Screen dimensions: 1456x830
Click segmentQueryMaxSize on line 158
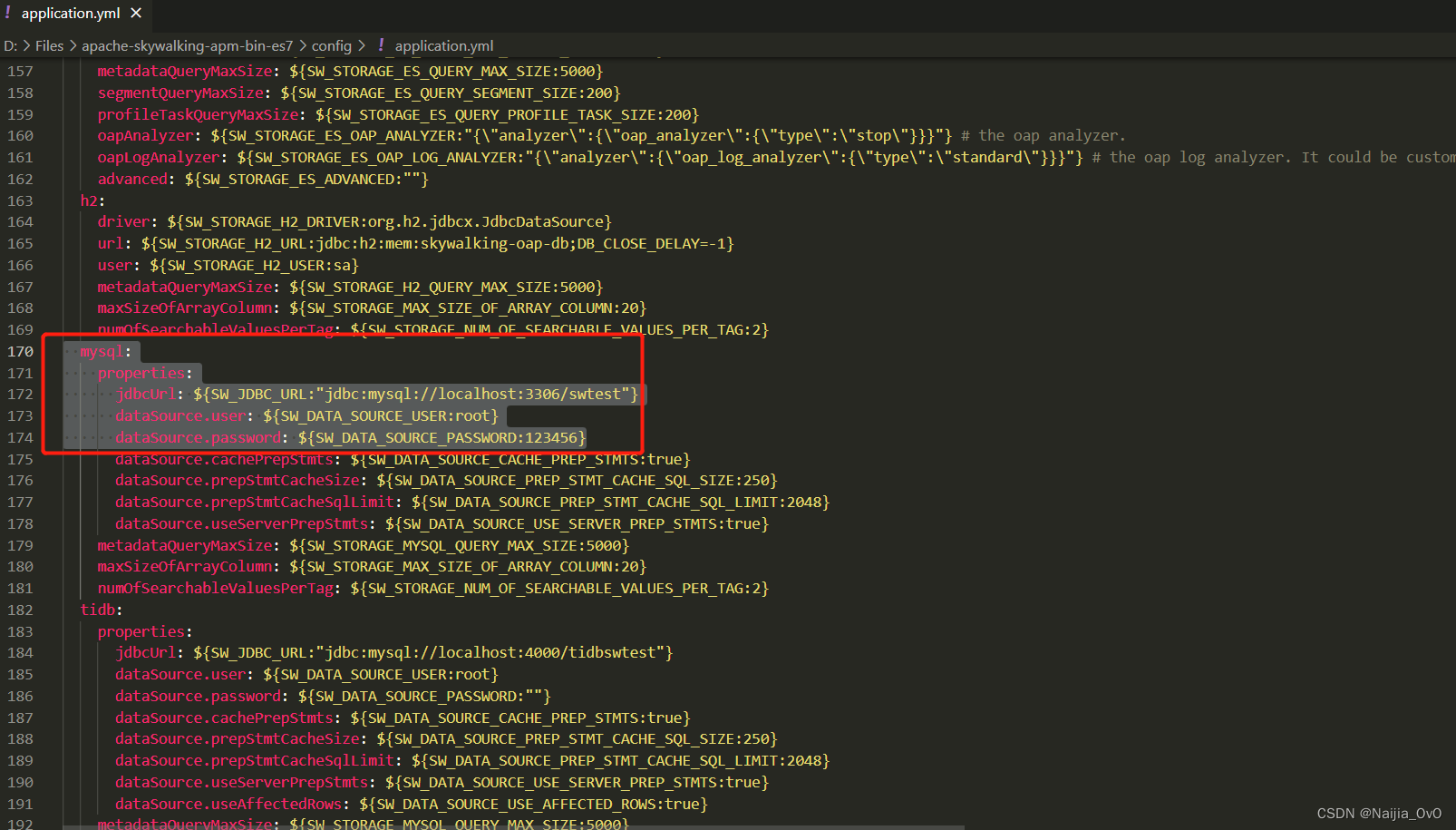tap(180, 93)
